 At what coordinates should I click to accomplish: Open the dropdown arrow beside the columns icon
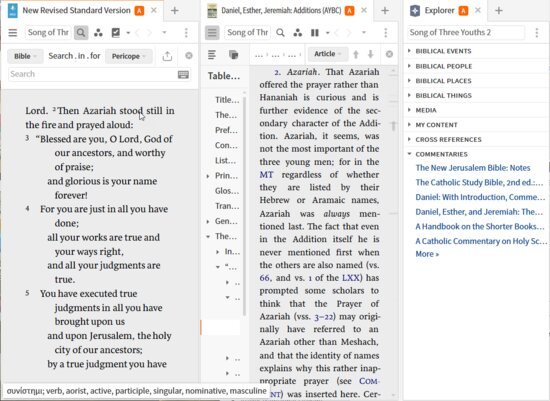328,33
